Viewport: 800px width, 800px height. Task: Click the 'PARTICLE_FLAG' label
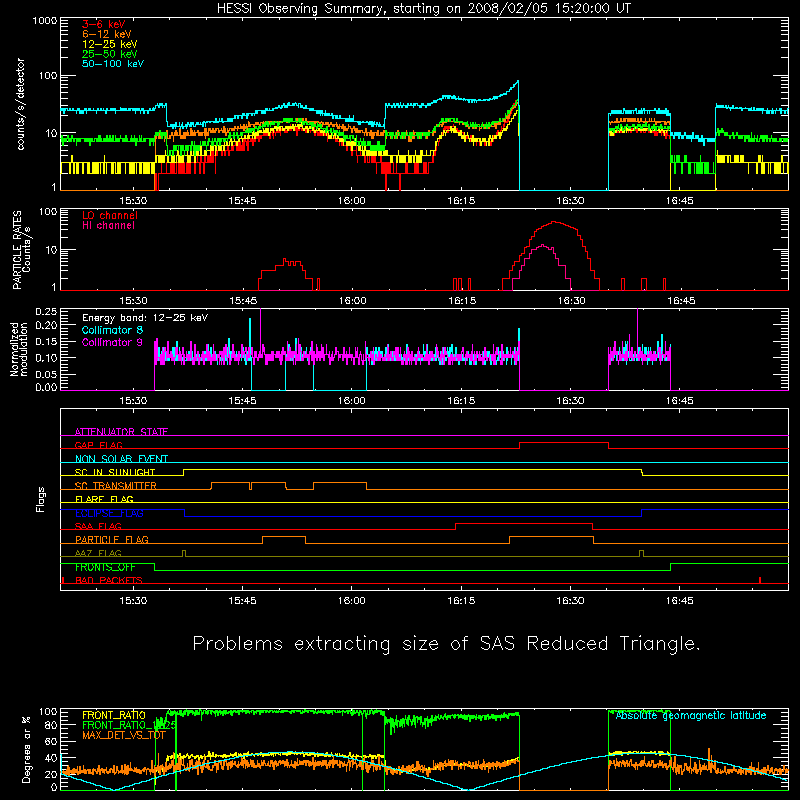112,539
